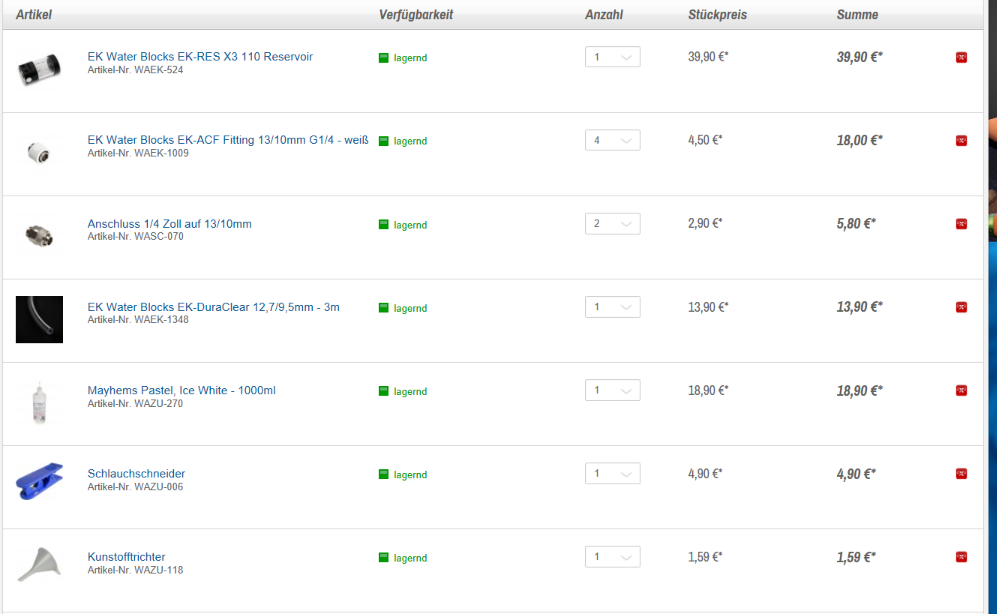Click the green stock indicator for Mayhems Pastel
997x614 pixels.
point(383,391)
